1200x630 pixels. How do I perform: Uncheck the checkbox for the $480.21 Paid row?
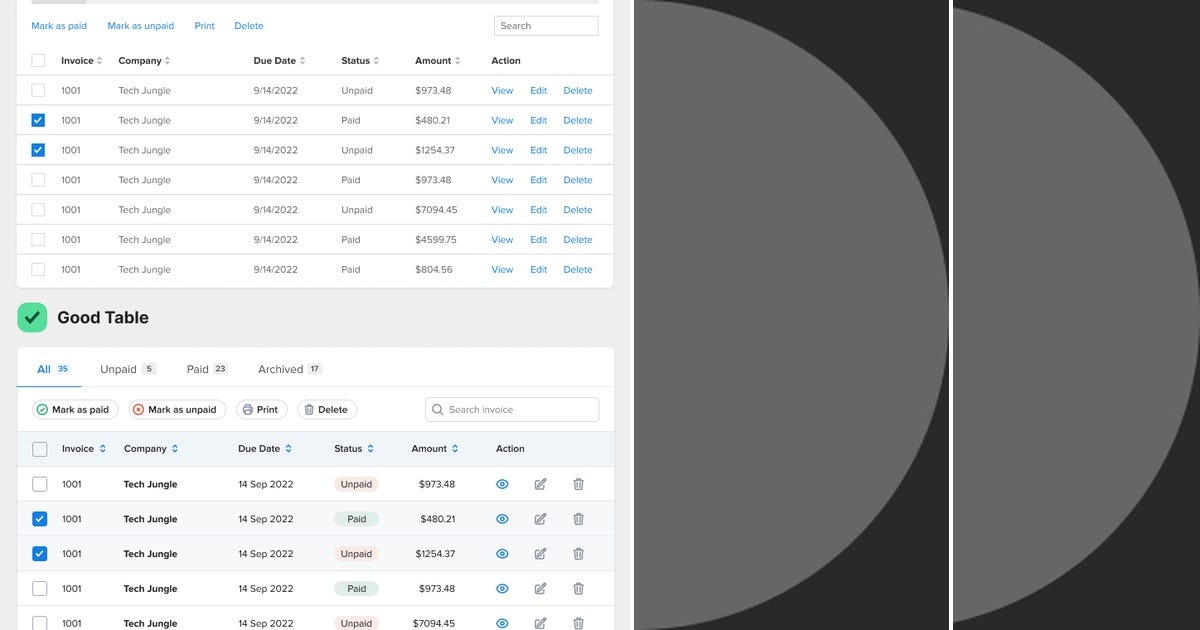[x=40, y=518]
